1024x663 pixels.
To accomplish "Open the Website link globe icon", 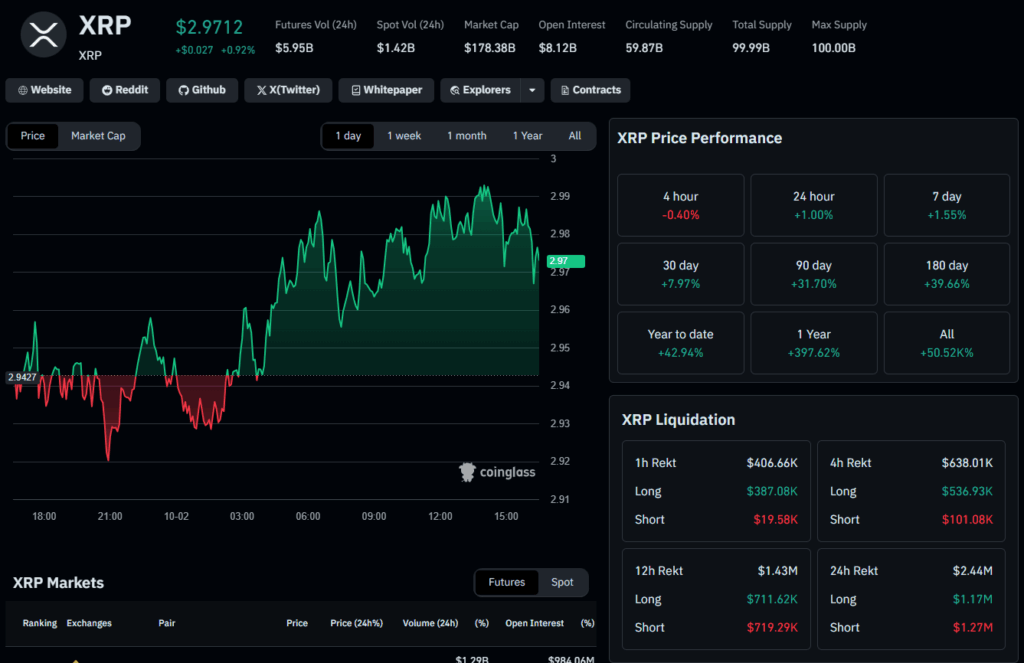I will [x=23, y=90].
